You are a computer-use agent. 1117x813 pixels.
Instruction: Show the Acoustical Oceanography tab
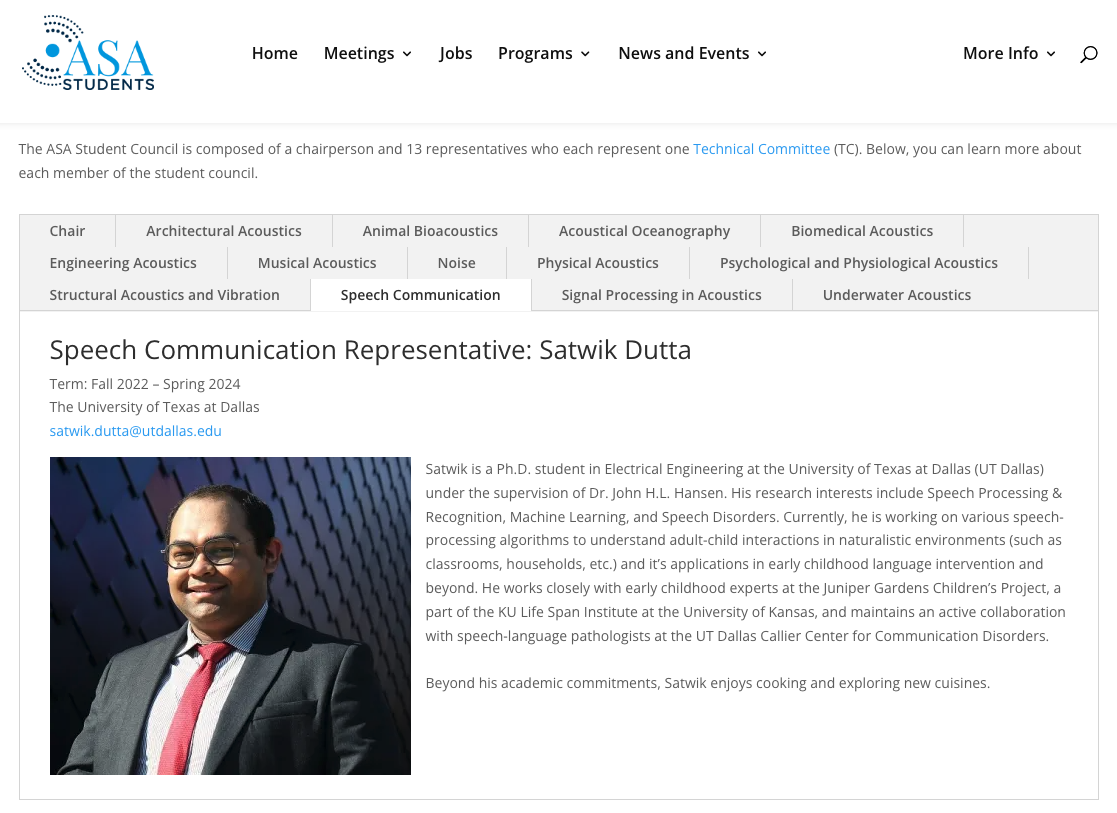coord(645,231)
